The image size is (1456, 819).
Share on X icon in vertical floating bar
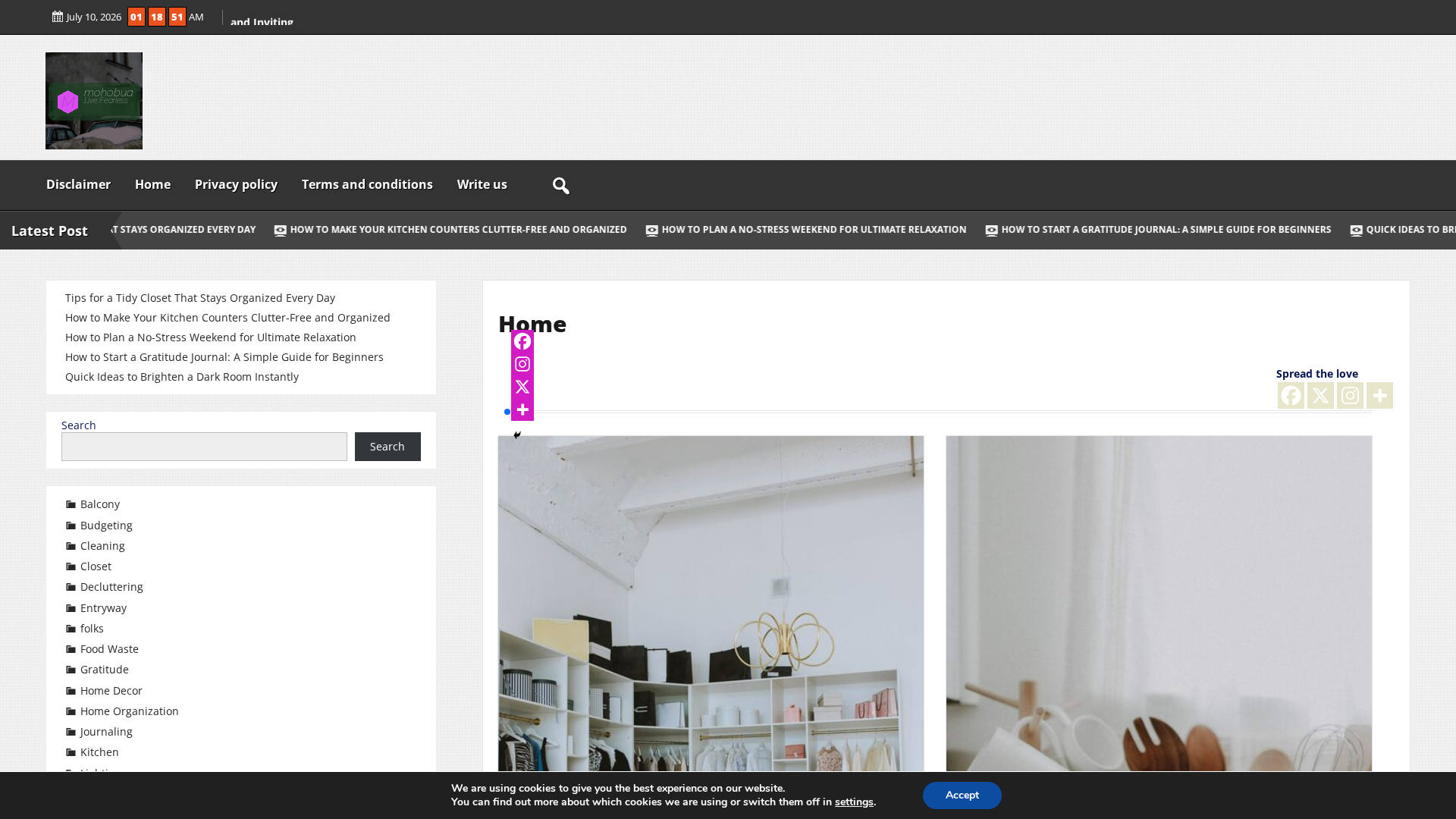point(522,387)
